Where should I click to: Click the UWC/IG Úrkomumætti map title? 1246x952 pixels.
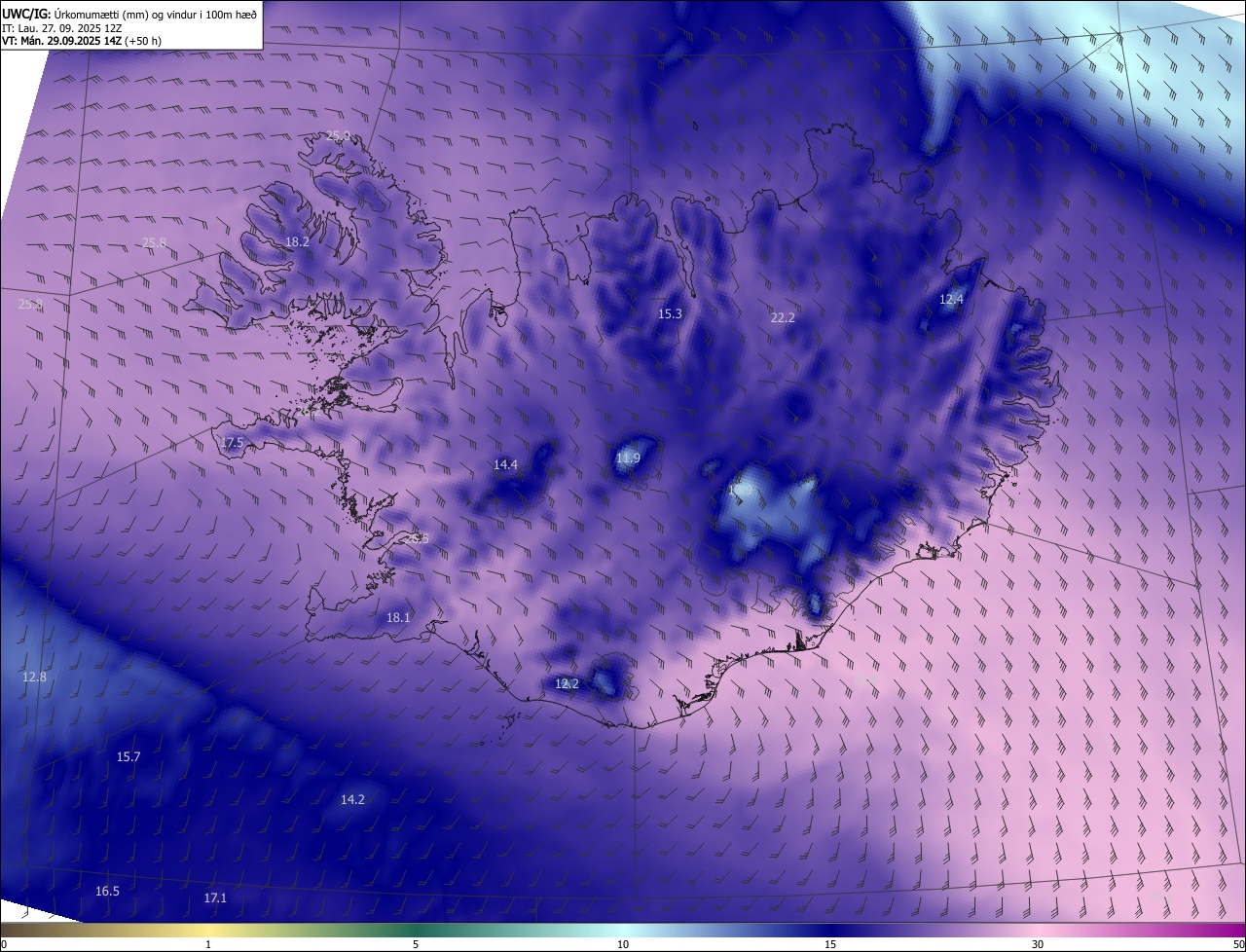(x=129, y=14)
